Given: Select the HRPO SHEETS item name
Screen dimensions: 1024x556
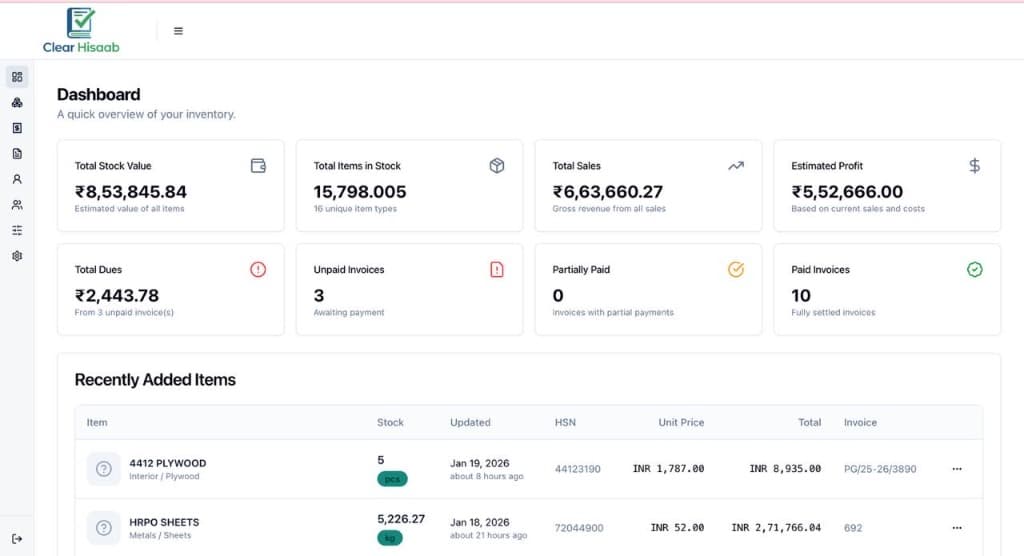Looking at the screenshot, I should 164,522.
